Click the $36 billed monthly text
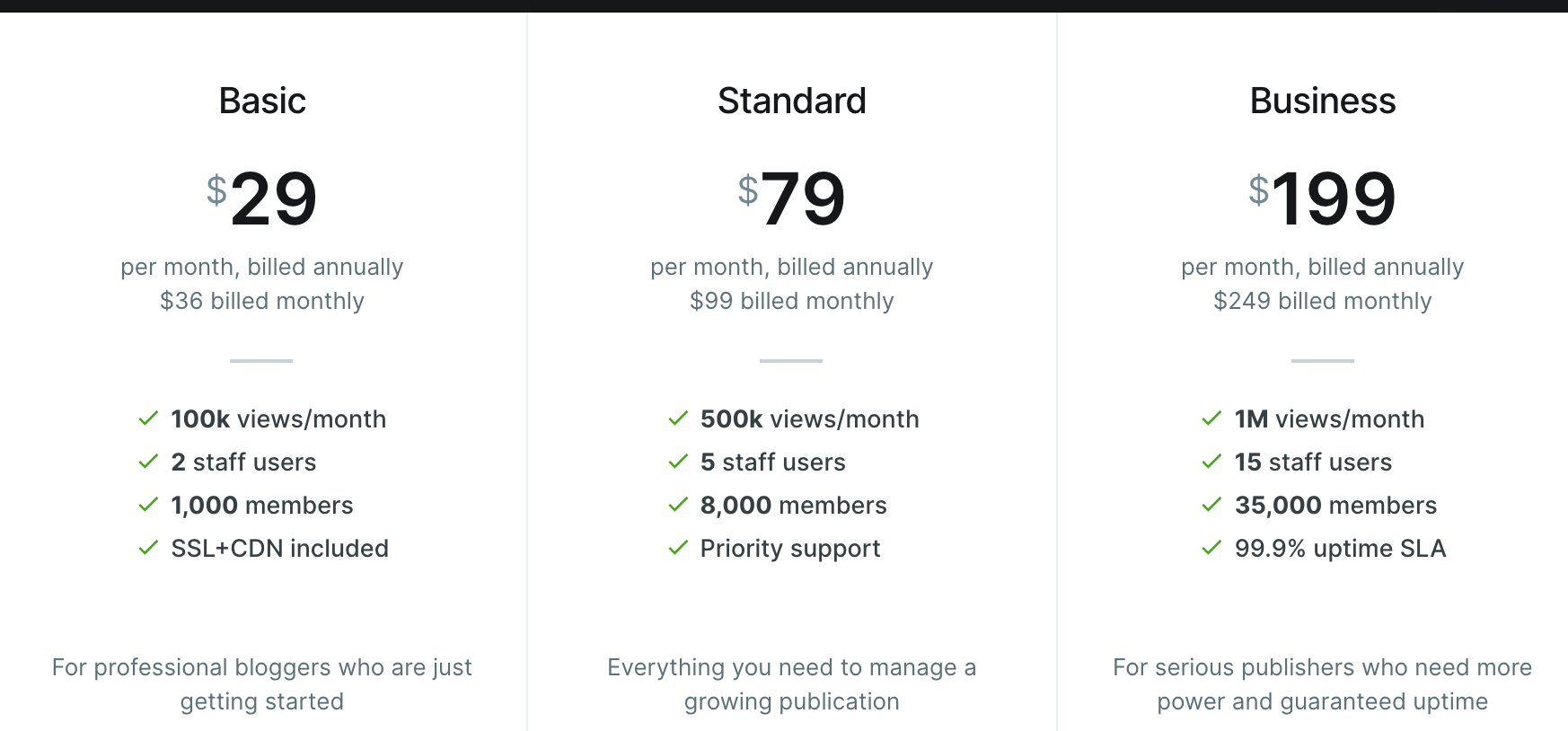The image size is (1568, 731). point(262,301)
